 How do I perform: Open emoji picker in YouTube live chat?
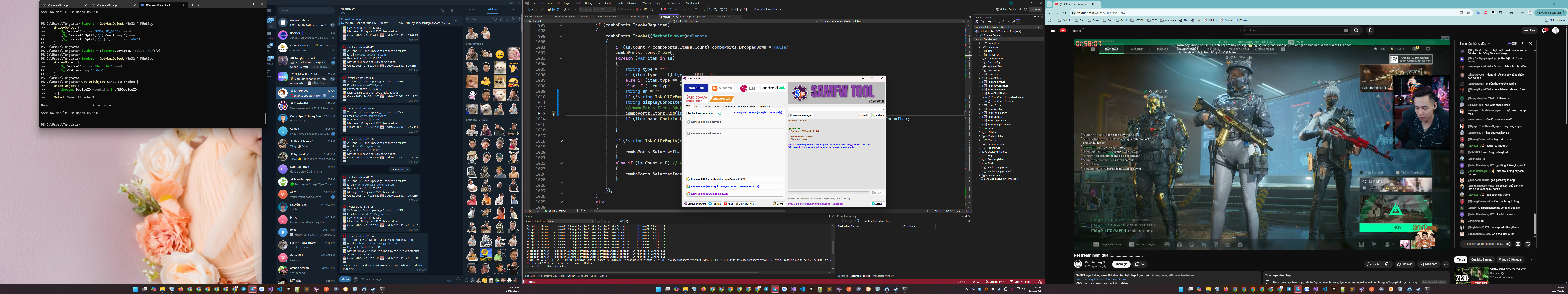click(x=1508, y=244)
